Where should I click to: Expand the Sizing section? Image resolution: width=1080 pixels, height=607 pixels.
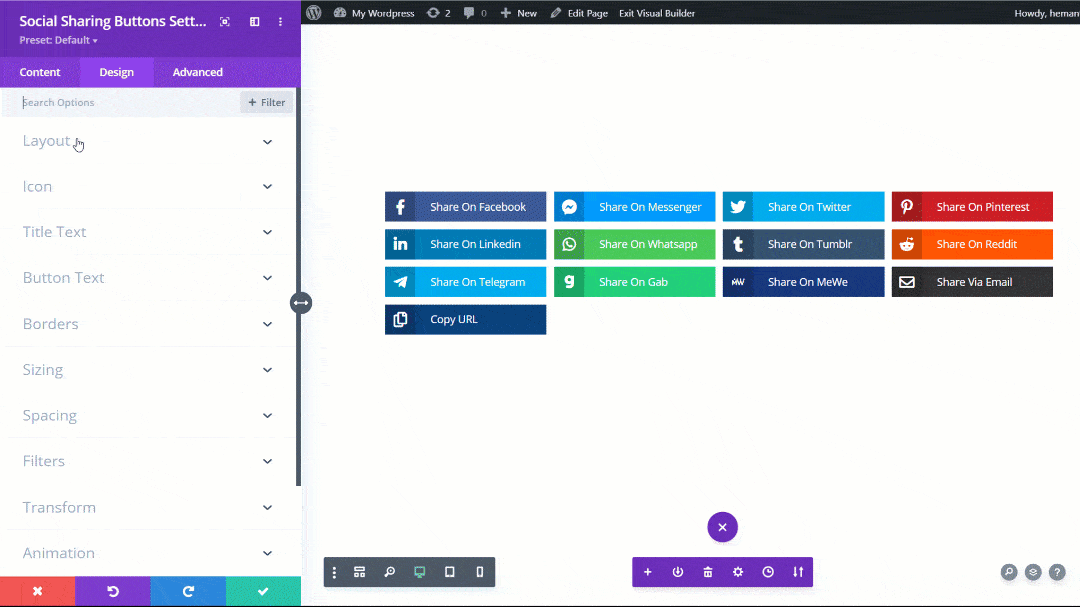148,370
